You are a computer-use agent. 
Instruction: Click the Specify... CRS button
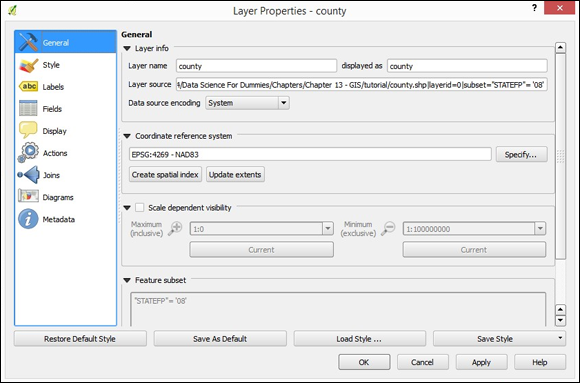521,155
